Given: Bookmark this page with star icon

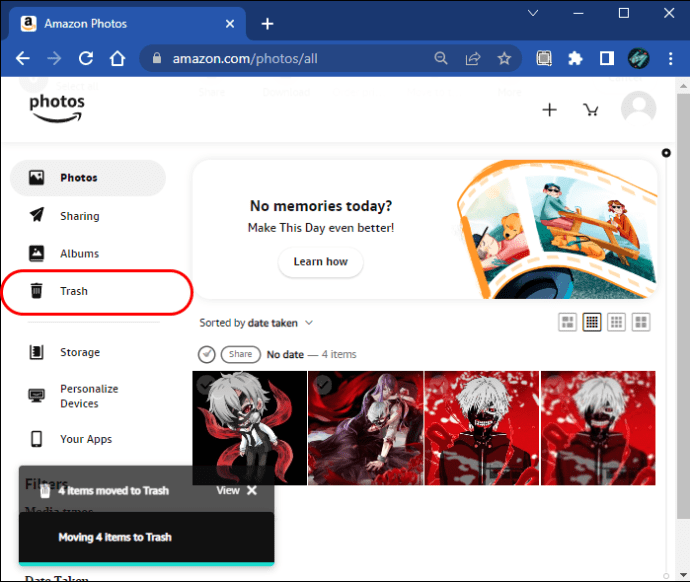Looking at the screenshot, I should point(503,58).
